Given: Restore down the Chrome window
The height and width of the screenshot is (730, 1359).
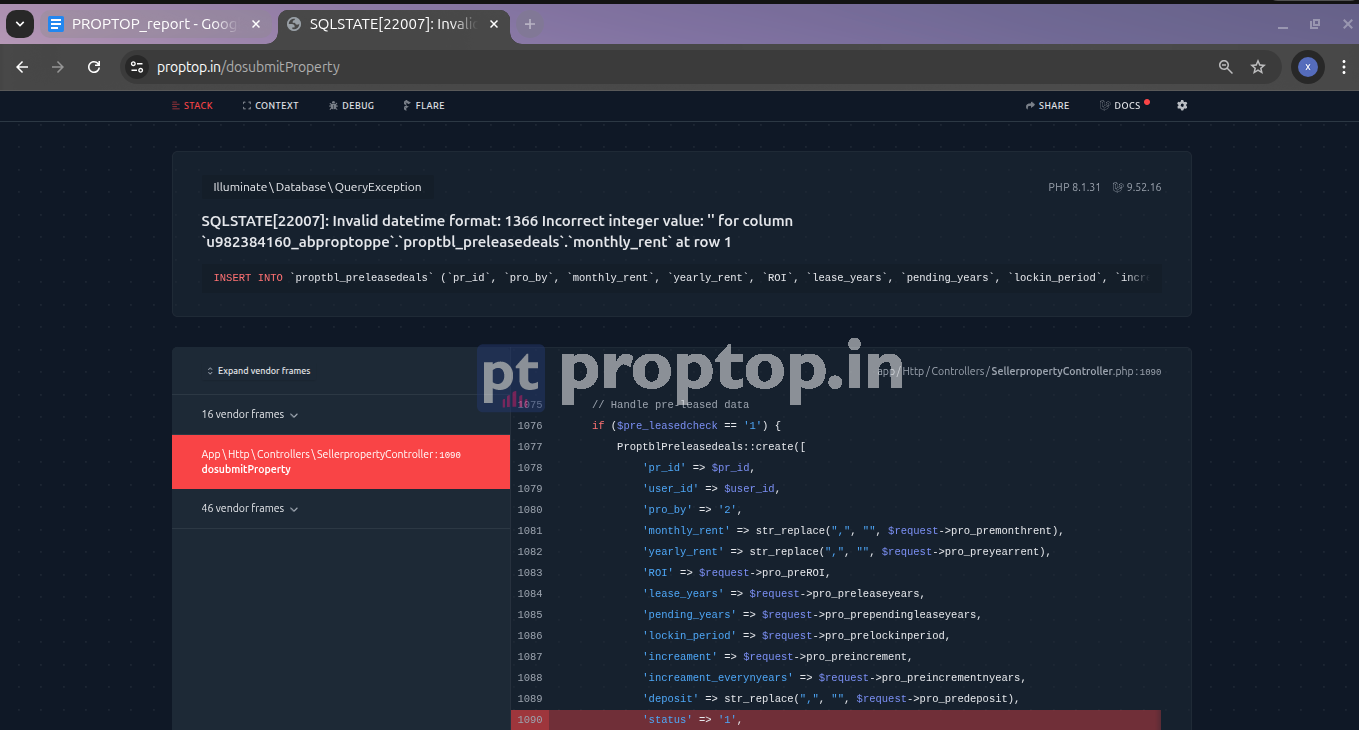Looking at the screenshot, I should click(x=1314, y=24).
